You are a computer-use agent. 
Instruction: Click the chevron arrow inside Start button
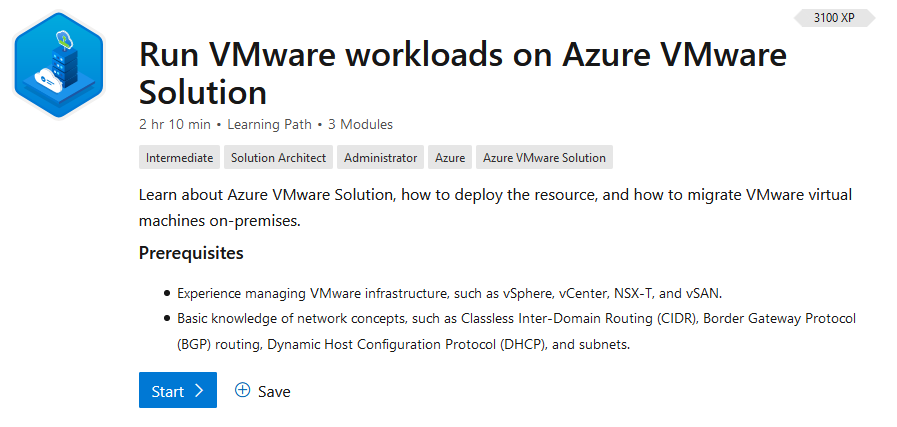pos(199,390)
